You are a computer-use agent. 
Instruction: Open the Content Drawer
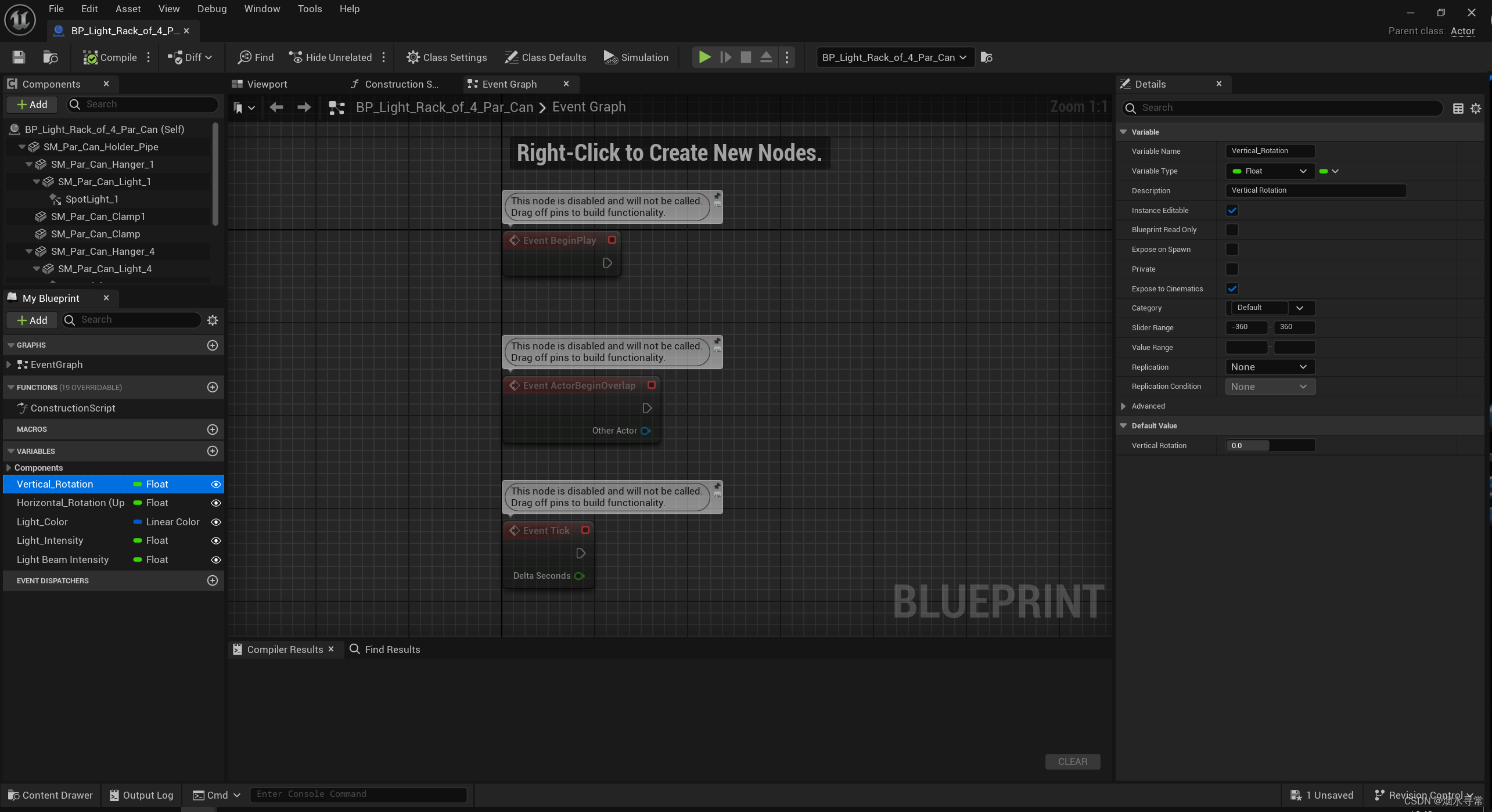point(51,795)
